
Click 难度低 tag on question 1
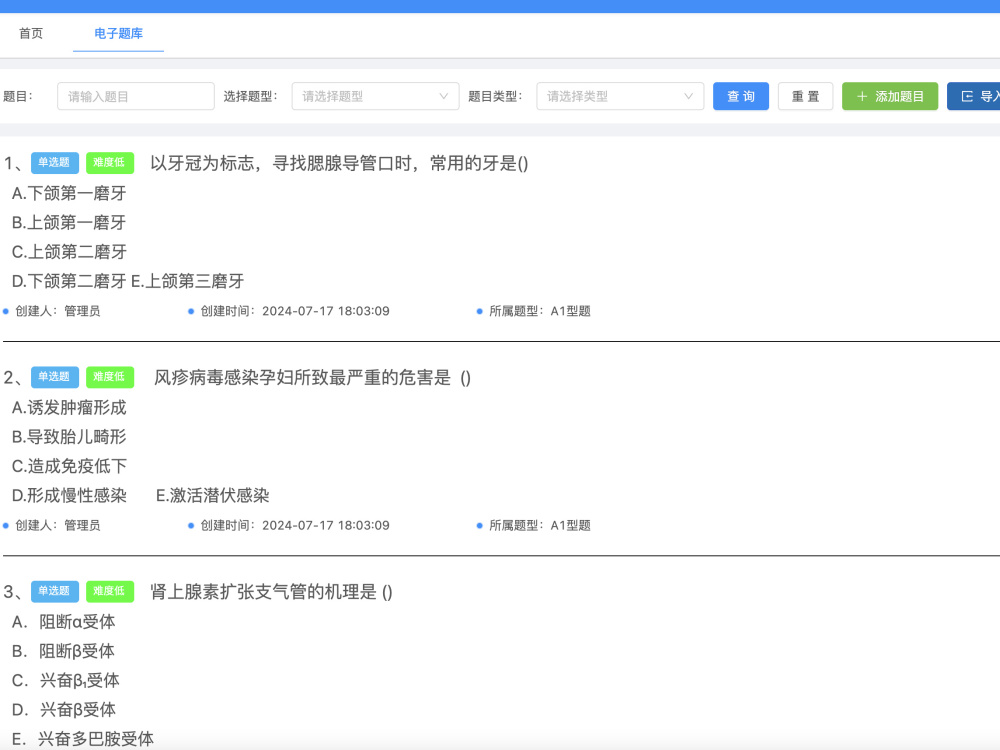[110, 163]
